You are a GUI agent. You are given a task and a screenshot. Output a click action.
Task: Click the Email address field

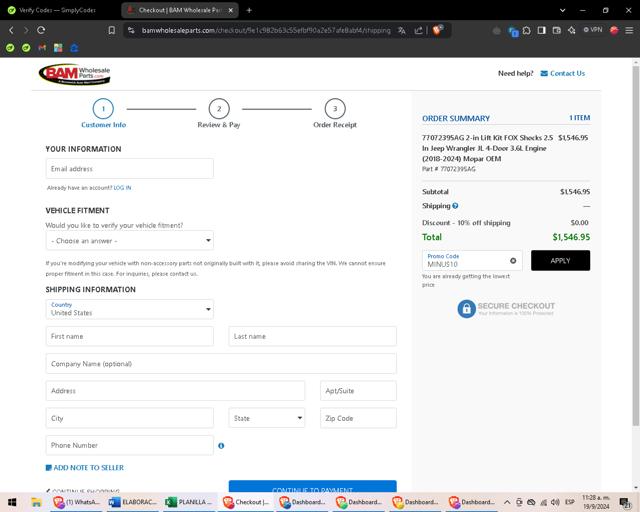coord(129,169)
